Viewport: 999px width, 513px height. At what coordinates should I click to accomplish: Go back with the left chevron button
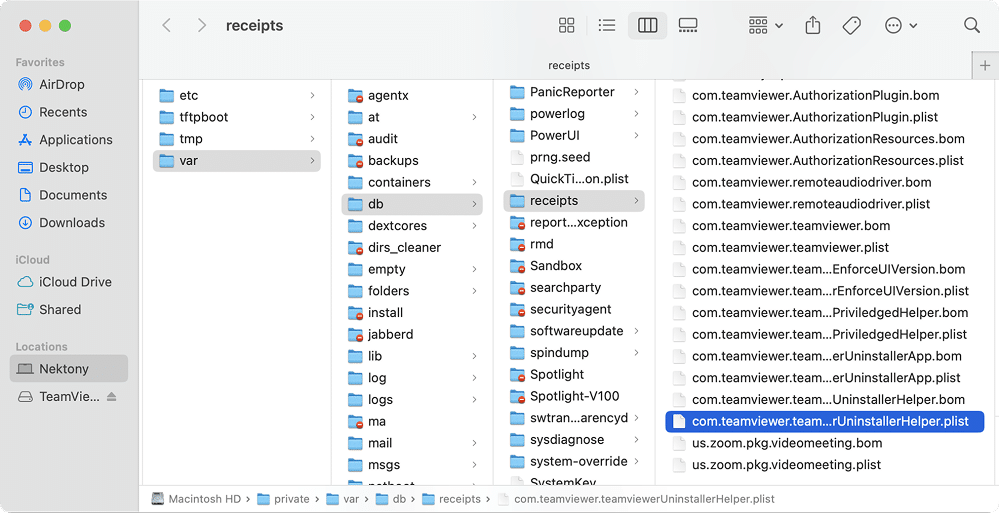pyautogui.click(x=166, y=25)
